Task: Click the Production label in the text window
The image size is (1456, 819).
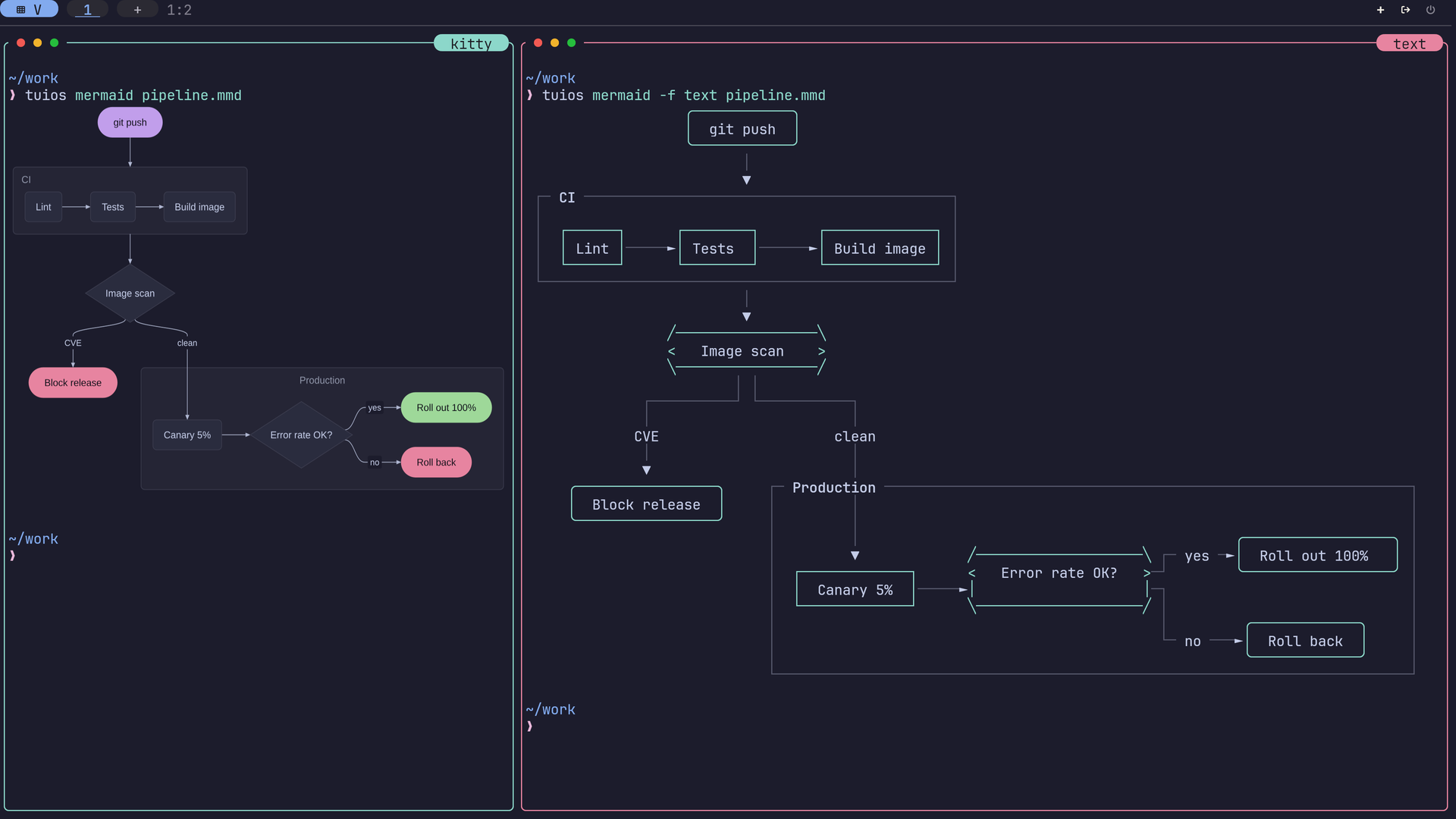Action: pyautogui.click(x=833, y=488)
